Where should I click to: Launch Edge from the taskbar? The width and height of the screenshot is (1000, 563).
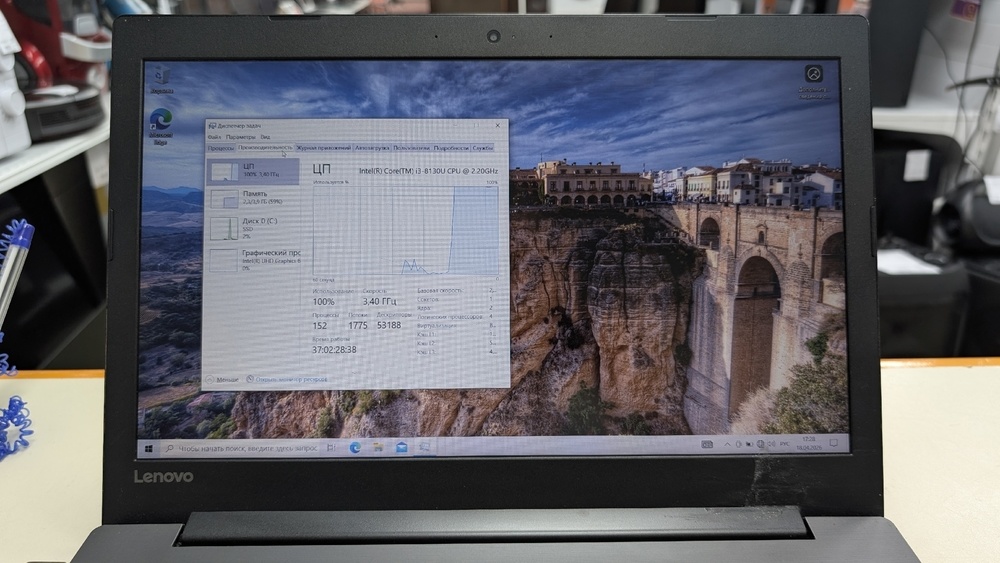click(x=355, y=448)
